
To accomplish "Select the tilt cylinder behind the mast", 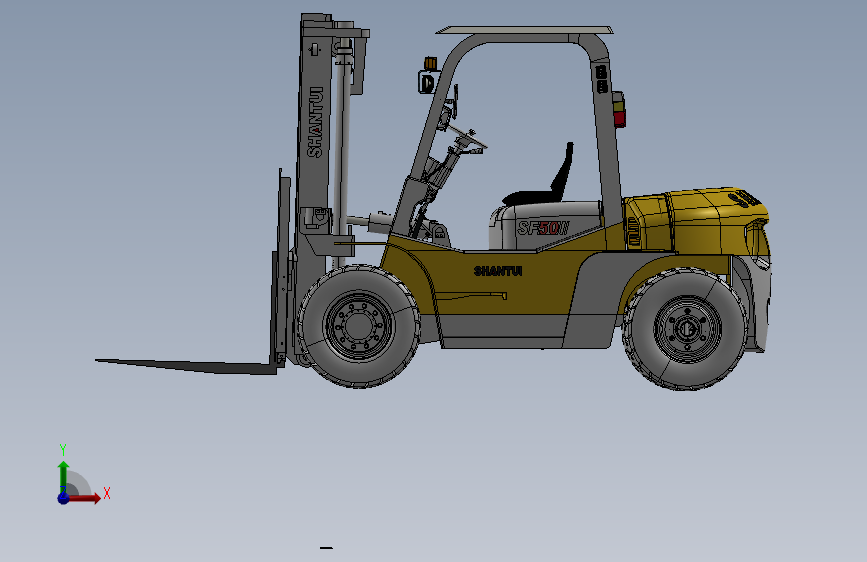I will click(x=369, y=221).
